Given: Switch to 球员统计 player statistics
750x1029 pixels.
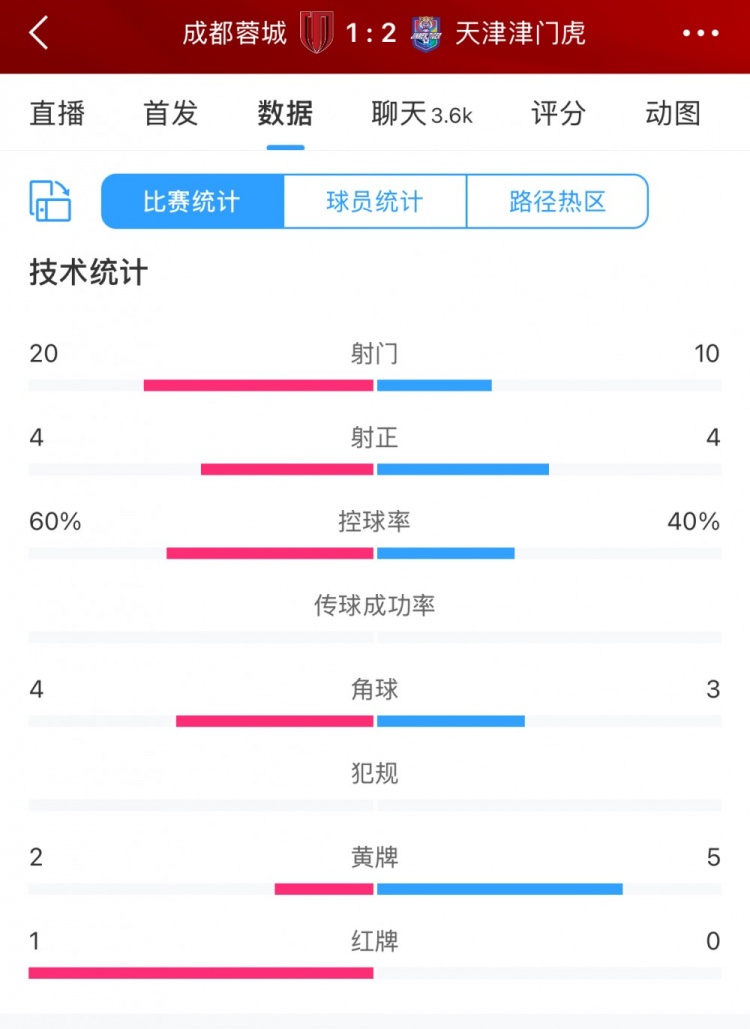Looking at the screenshot, I should pos(374,200).
